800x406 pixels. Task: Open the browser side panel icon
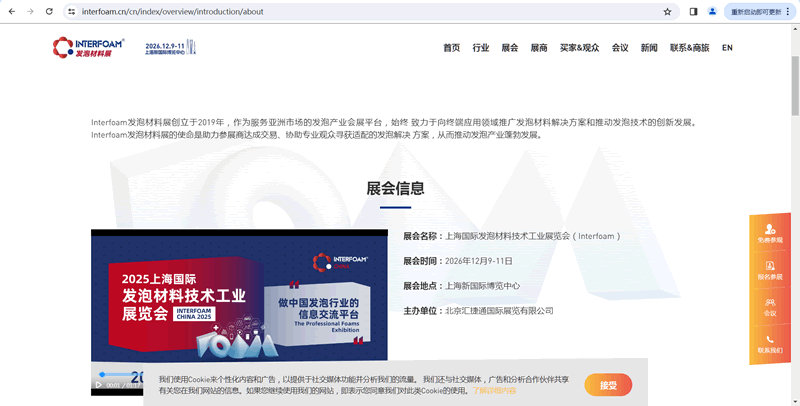(693, 12)
